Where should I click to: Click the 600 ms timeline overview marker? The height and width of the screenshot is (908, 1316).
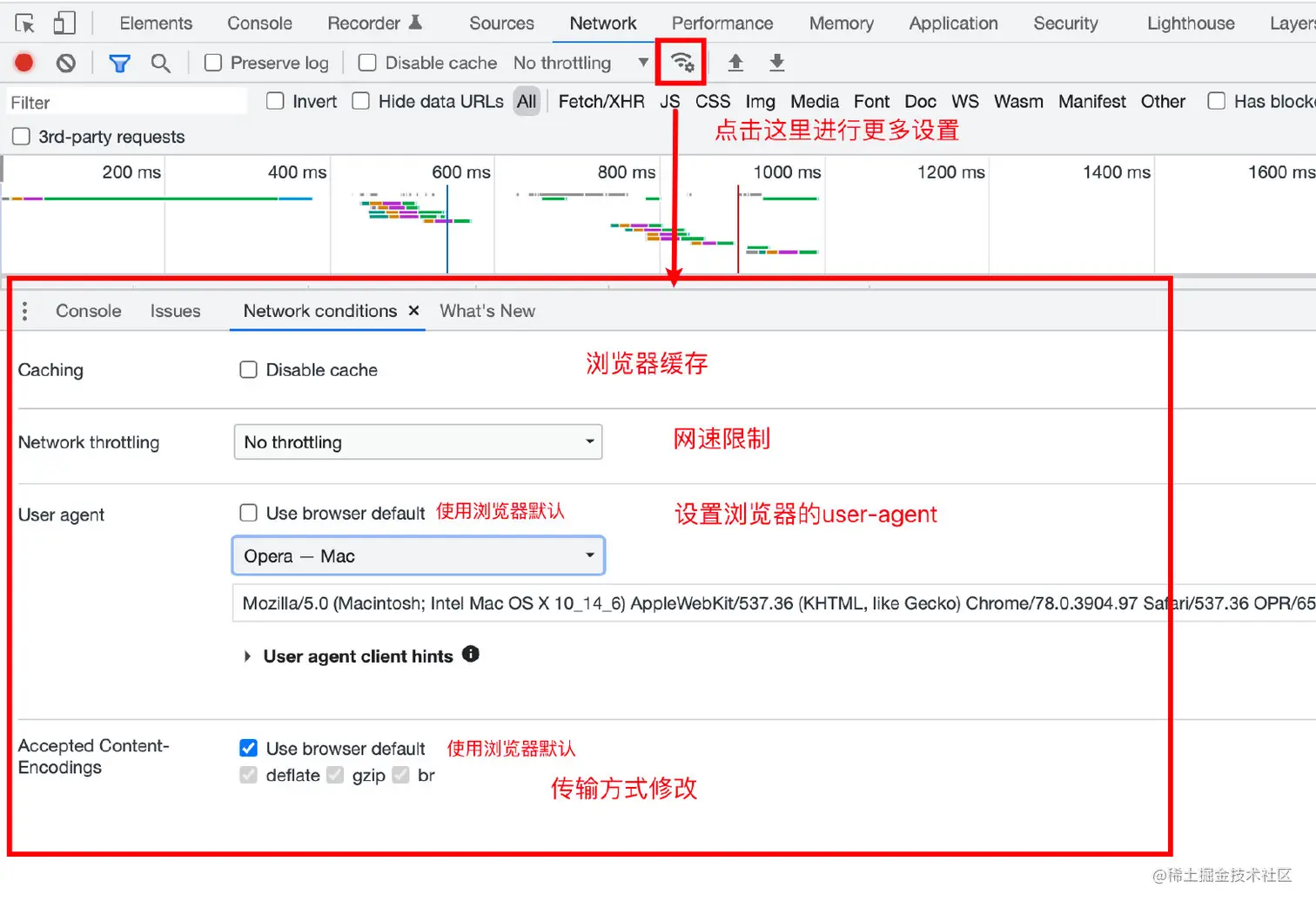461,172
